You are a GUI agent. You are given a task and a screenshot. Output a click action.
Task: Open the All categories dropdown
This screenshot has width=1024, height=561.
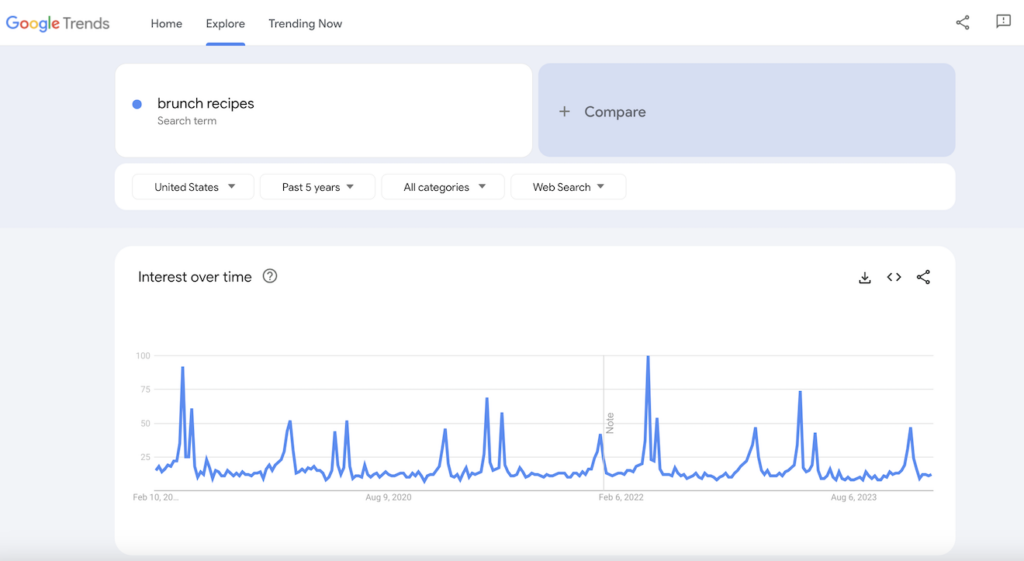pos(443,187)
